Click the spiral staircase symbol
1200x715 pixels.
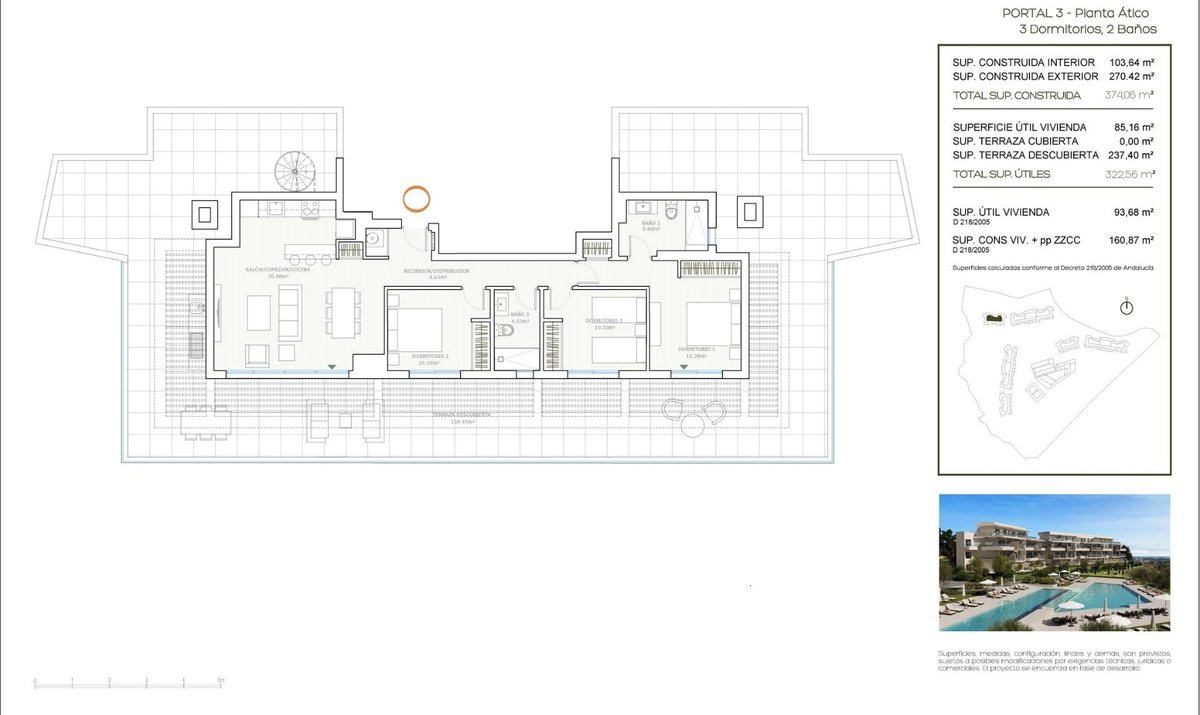tap(293, 171)
